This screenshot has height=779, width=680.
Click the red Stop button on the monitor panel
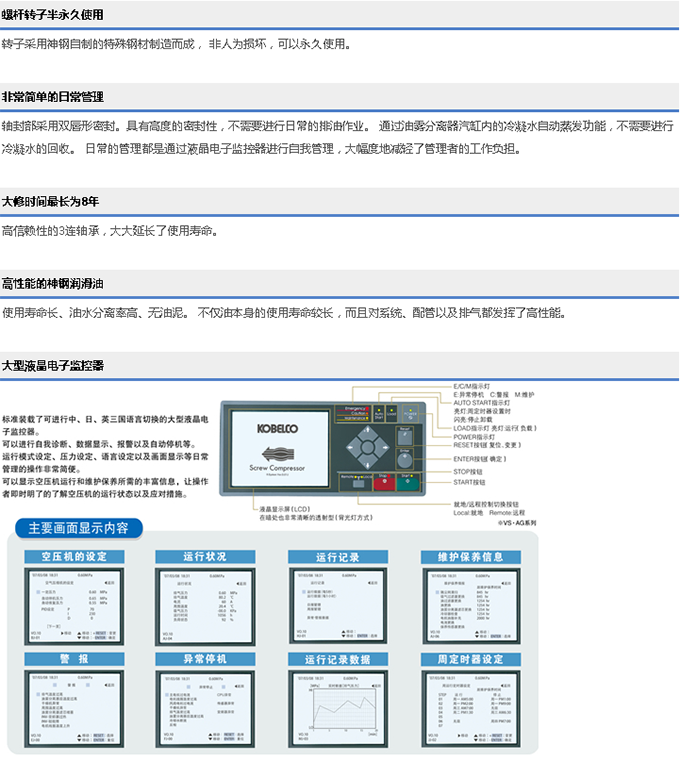(x=384, y=484)
